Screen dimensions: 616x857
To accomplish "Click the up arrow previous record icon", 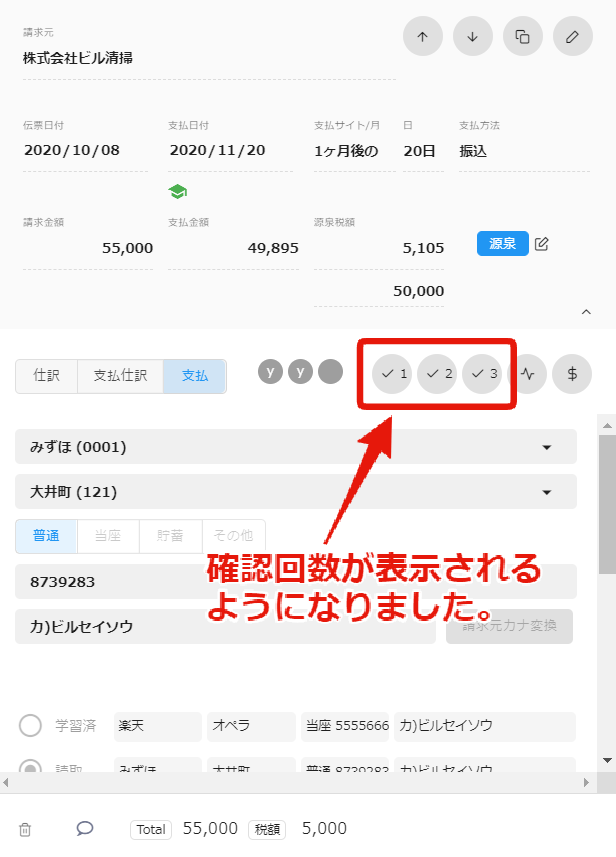I will (x=423, y=36).
